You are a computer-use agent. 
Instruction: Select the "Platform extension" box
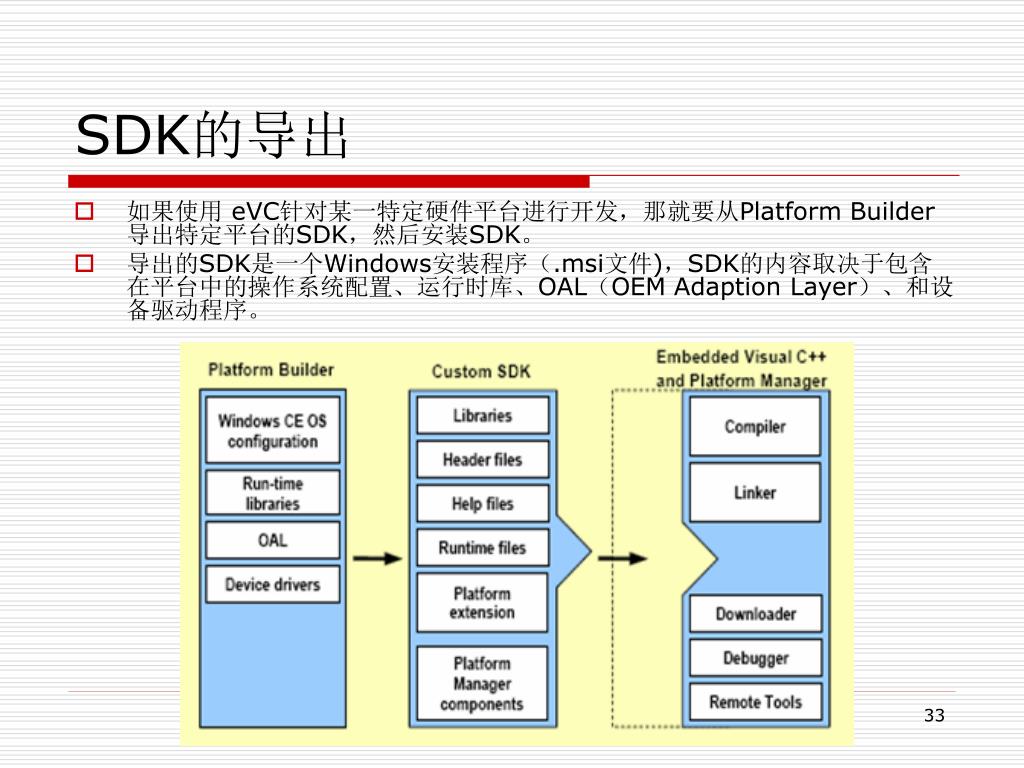pyautogui.click(x=482, y=603)
